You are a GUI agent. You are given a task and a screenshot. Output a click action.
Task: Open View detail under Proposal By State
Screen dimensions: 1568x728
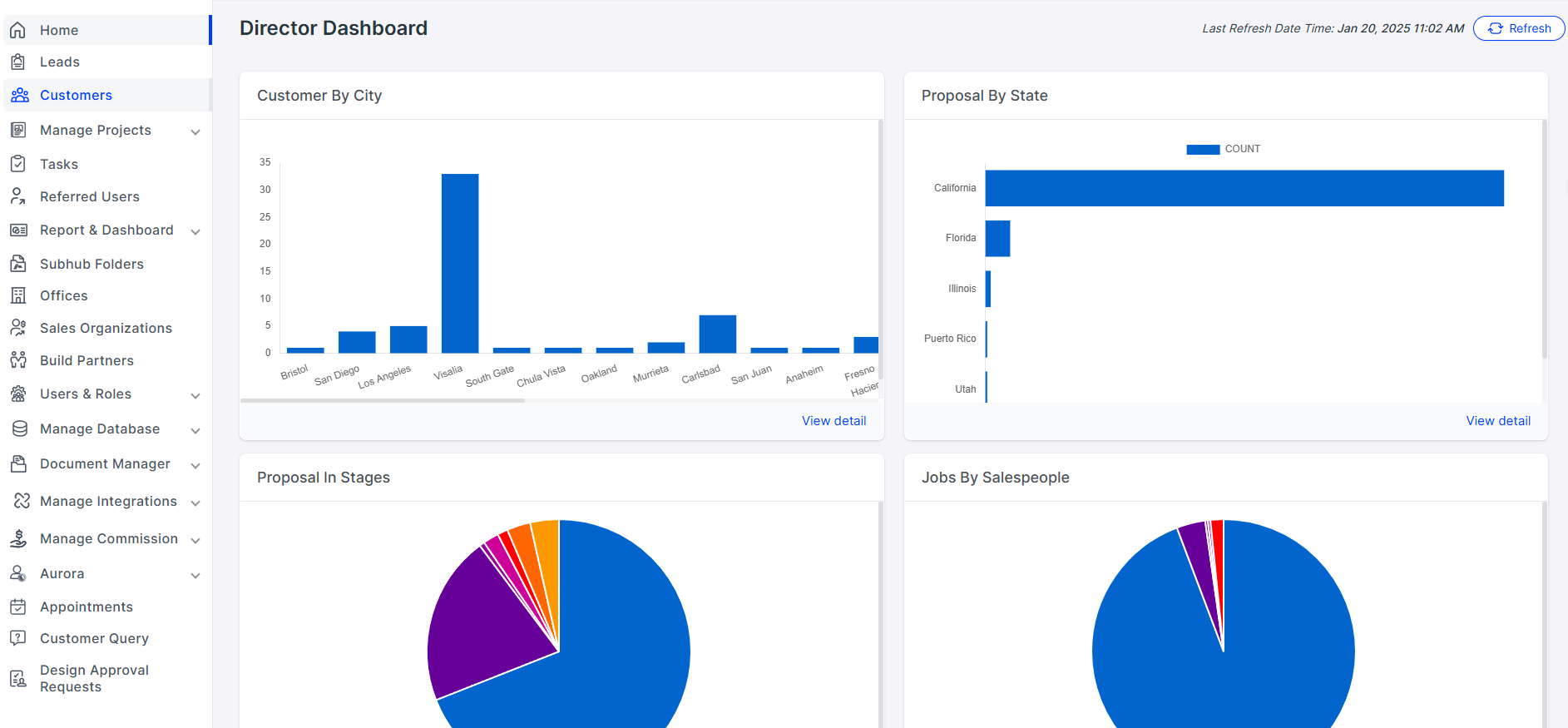[1498, 421]
